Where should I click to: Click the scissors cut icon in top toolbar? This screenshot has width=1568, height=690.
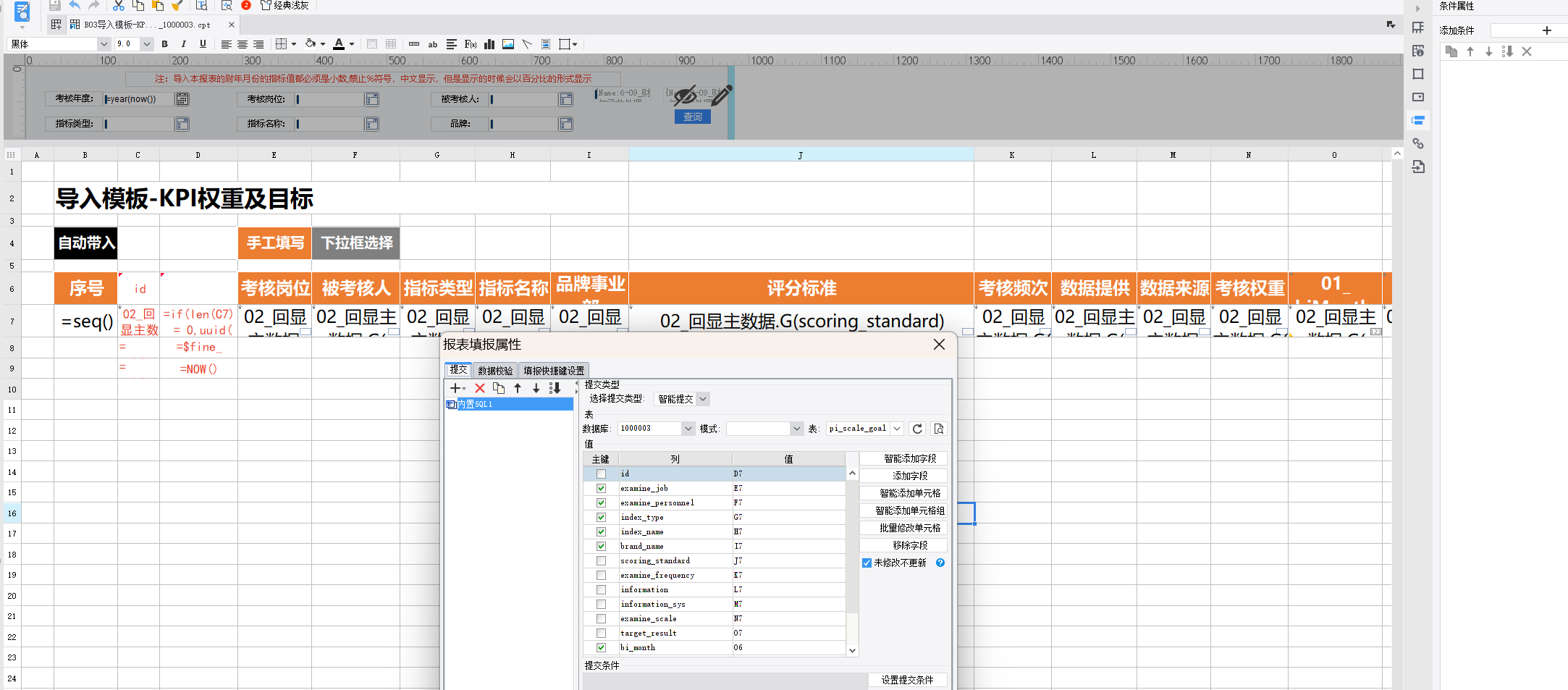click(118, 5)
